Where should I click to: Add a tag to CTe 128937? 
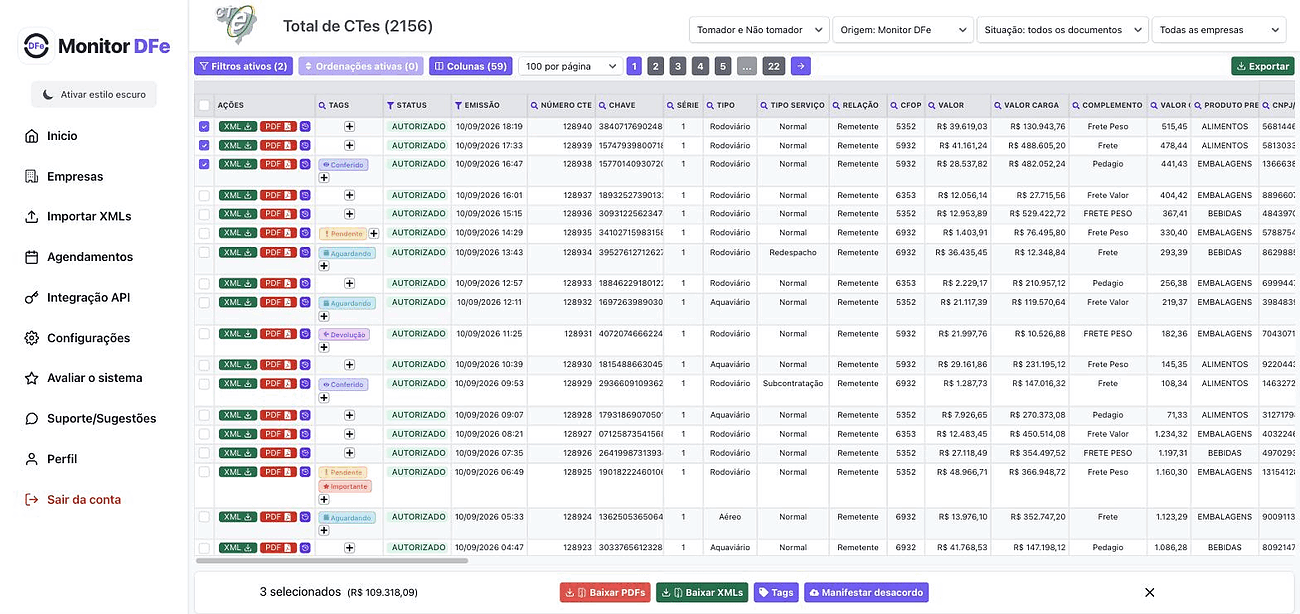coord(350,195)
